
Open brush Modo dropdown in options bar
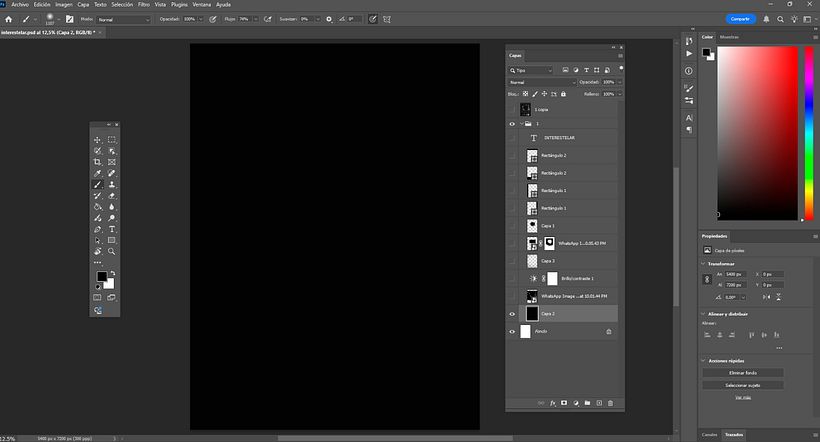pyautogui.click(x=123, y=19)
